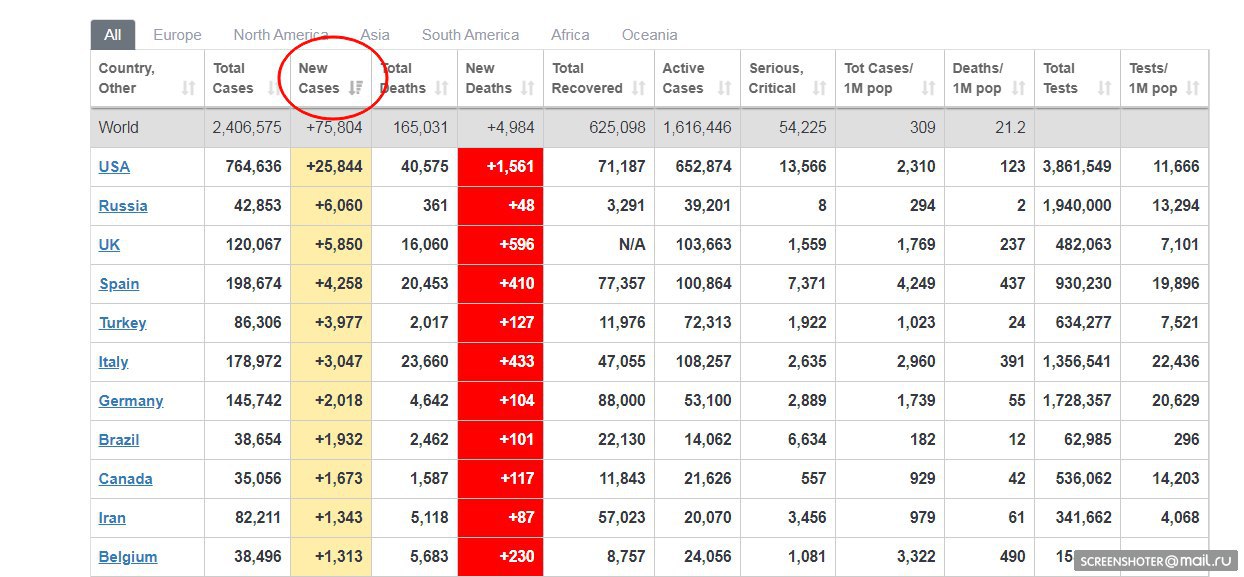Switch to the Asia tab
The image size is (1244, 577).
tap(375, 35)
